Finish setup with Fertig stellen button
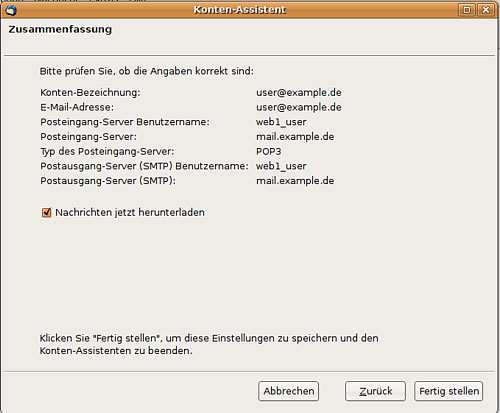 pos(449,391)
